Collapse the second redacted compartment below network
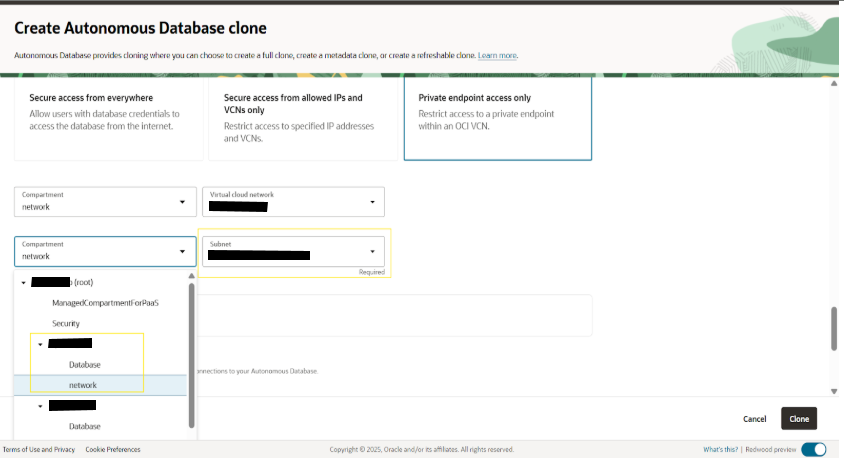Viewport: 844px width, 468px height. 40,407
